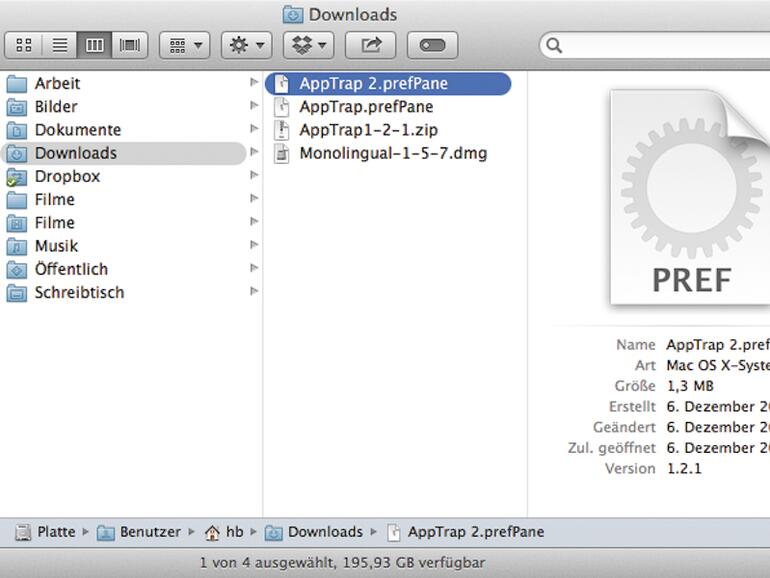The image size is (770, 578).
Task: Switch to icon view
Action: click(x=24, y=45)
